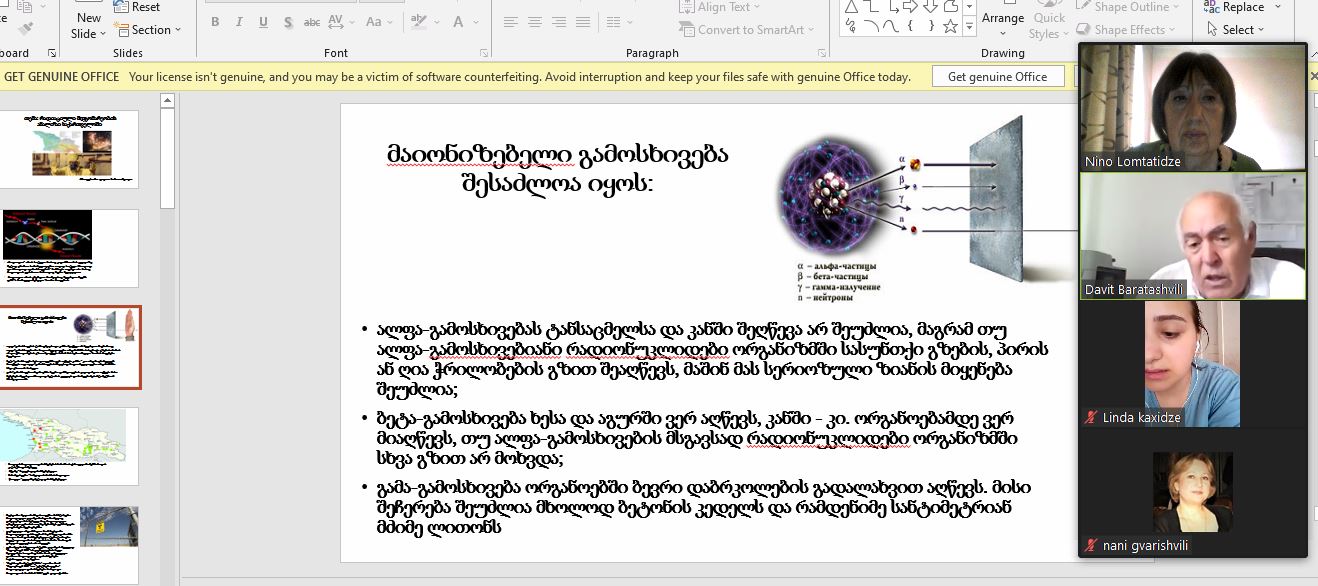Screen dimensions: 1318x586
Task: Click the Get genuine Office button
Action: tap(997, 77)
